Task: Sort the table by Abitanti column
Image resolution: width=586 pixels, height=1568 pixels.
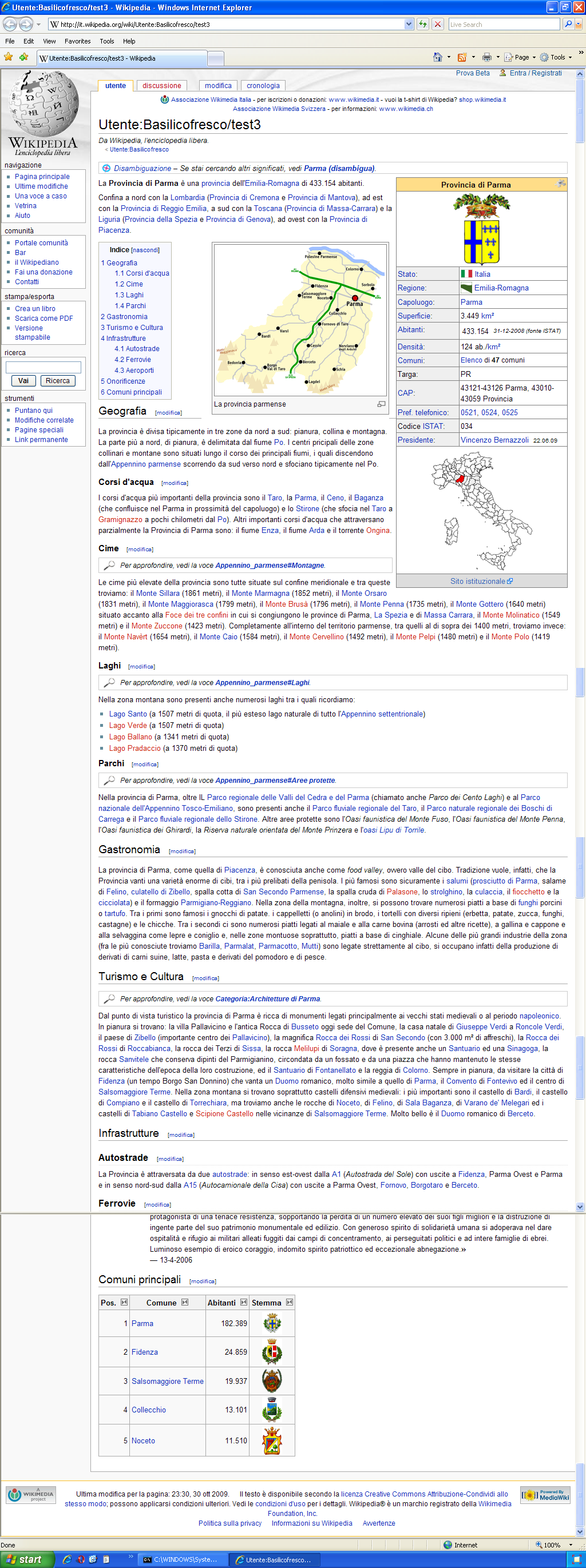Action: (244, 1302)
